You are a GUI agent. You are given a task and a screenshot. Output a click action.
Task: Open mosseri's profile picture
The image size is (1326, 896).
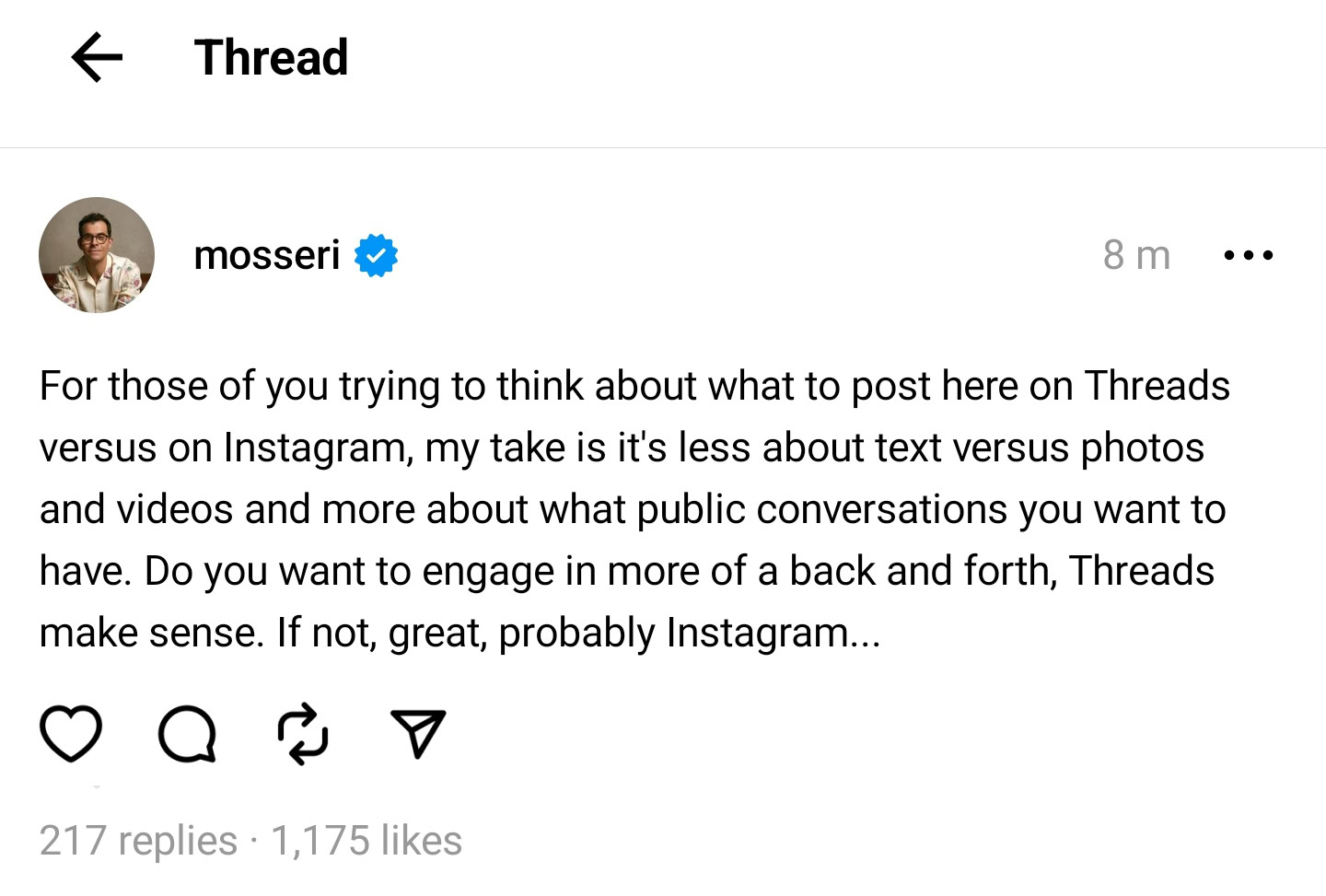pos(97,255)
